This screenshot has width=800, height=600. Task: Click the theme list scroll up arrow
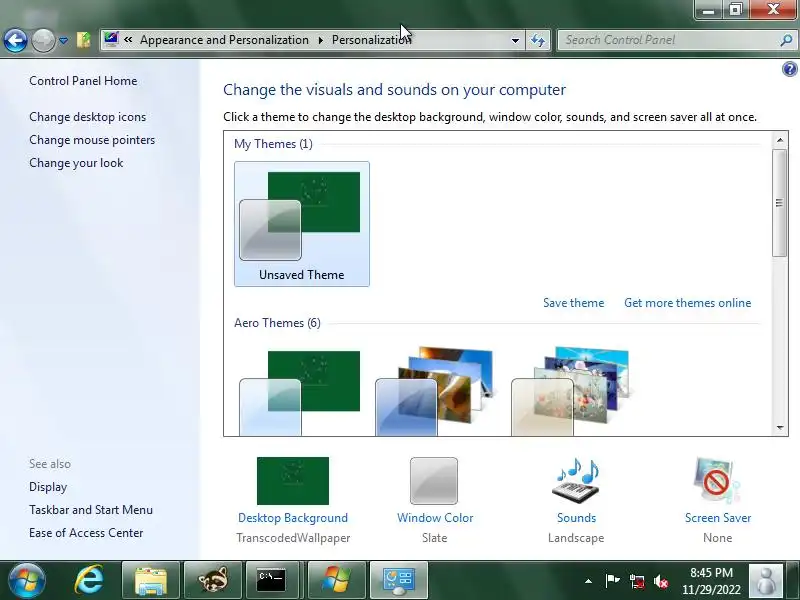point(780,139)
